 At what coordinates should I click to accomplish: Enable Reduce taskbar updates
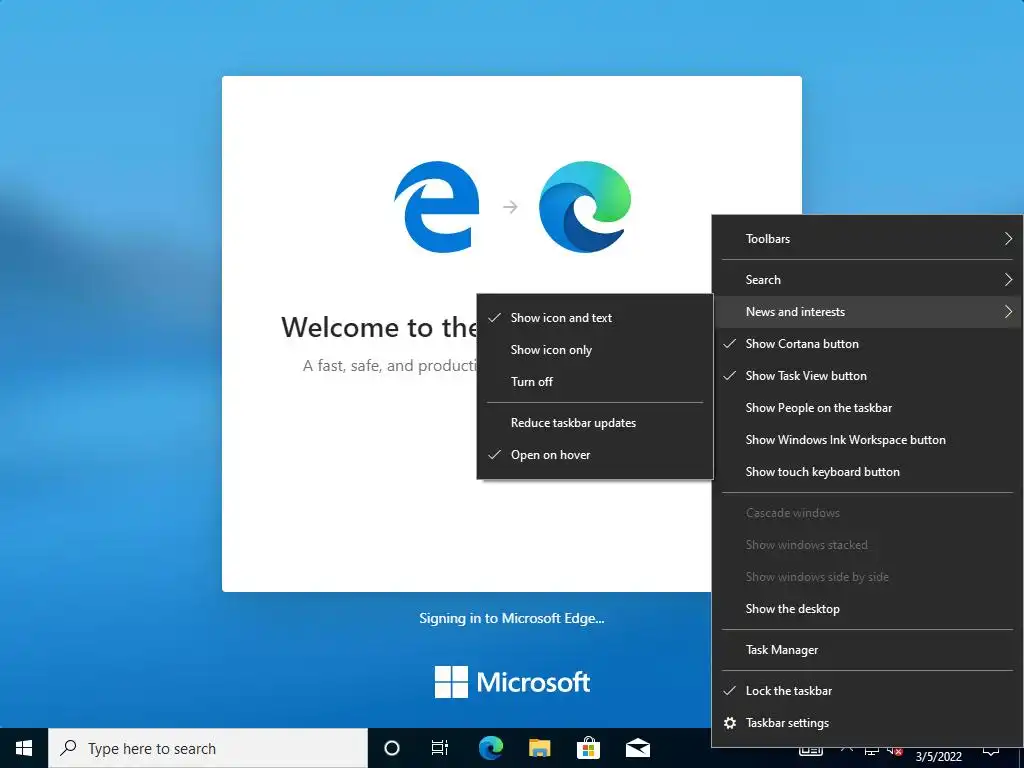click(594, 423)
